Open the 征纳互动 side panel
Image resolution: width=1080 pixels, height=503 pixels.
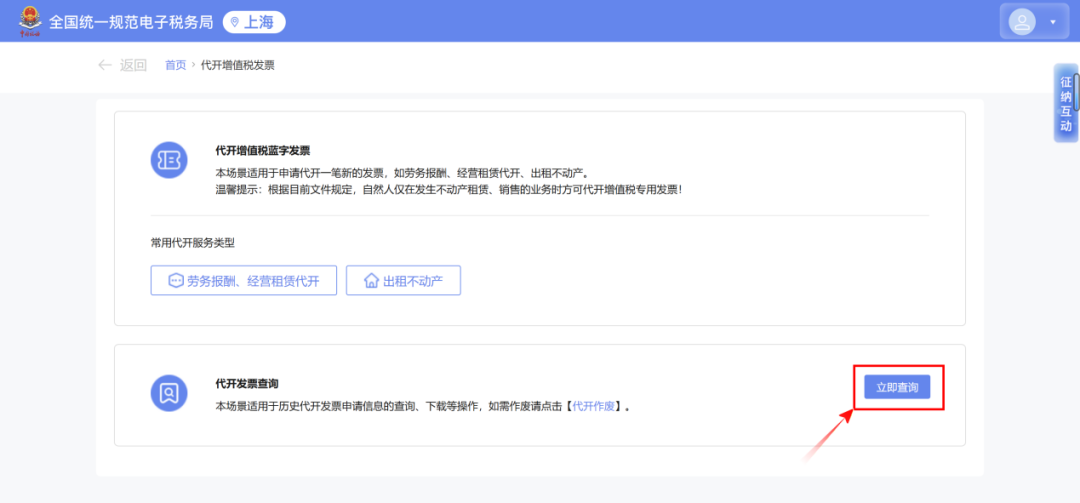pos(1066,103)
